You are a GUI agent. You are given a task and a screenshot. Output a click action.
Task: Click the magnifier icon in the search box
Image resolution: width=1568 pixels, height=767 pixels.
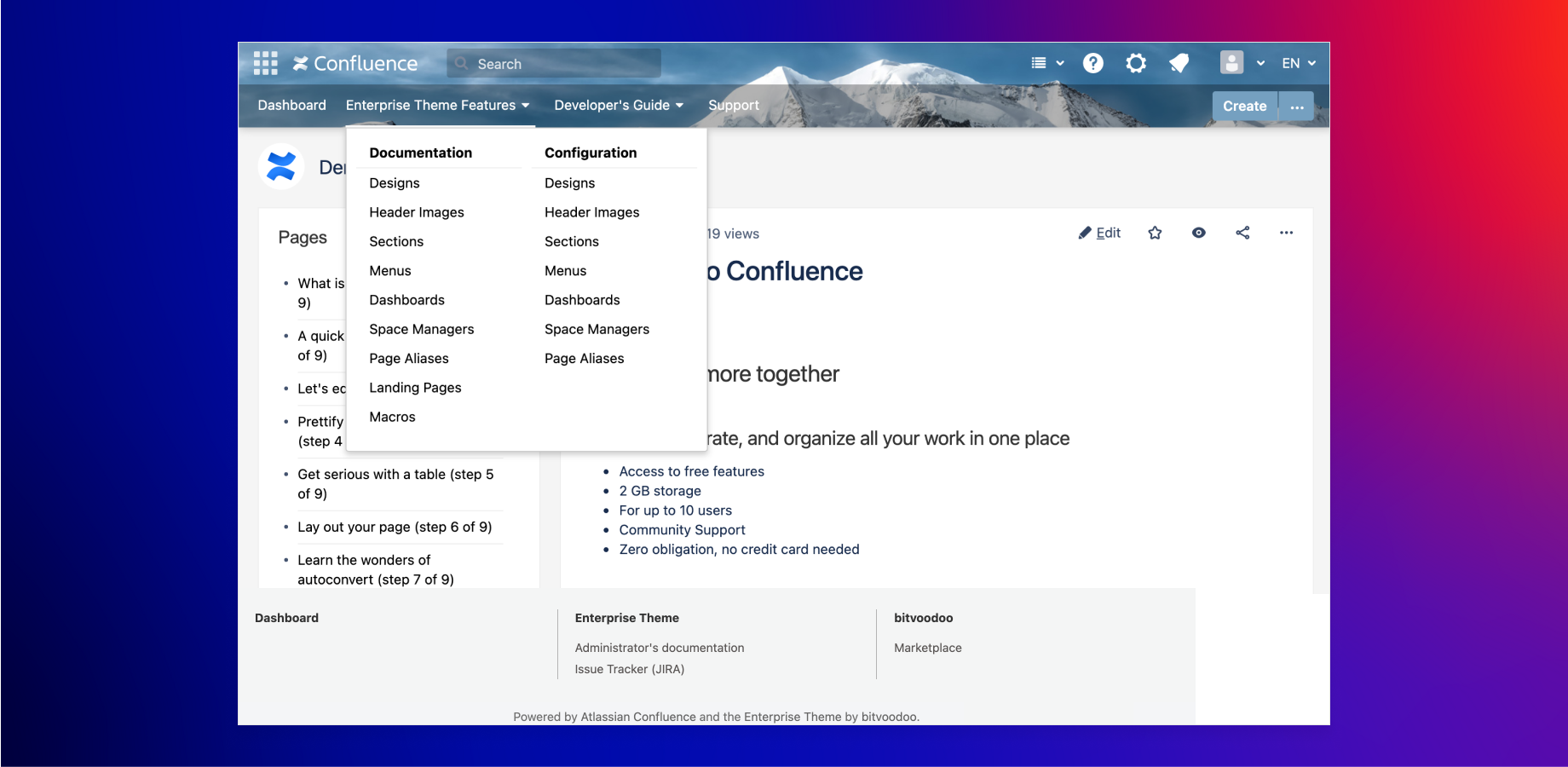462,63
